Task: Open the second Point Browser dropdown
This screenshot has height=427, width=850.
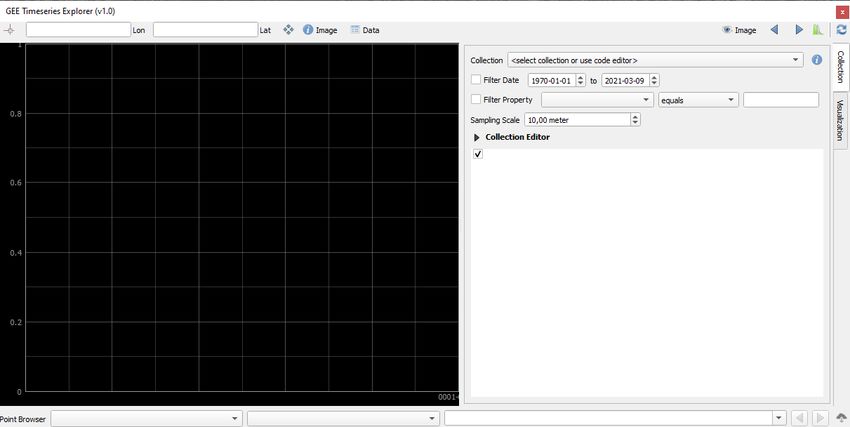Action: (x=343, y=418)
